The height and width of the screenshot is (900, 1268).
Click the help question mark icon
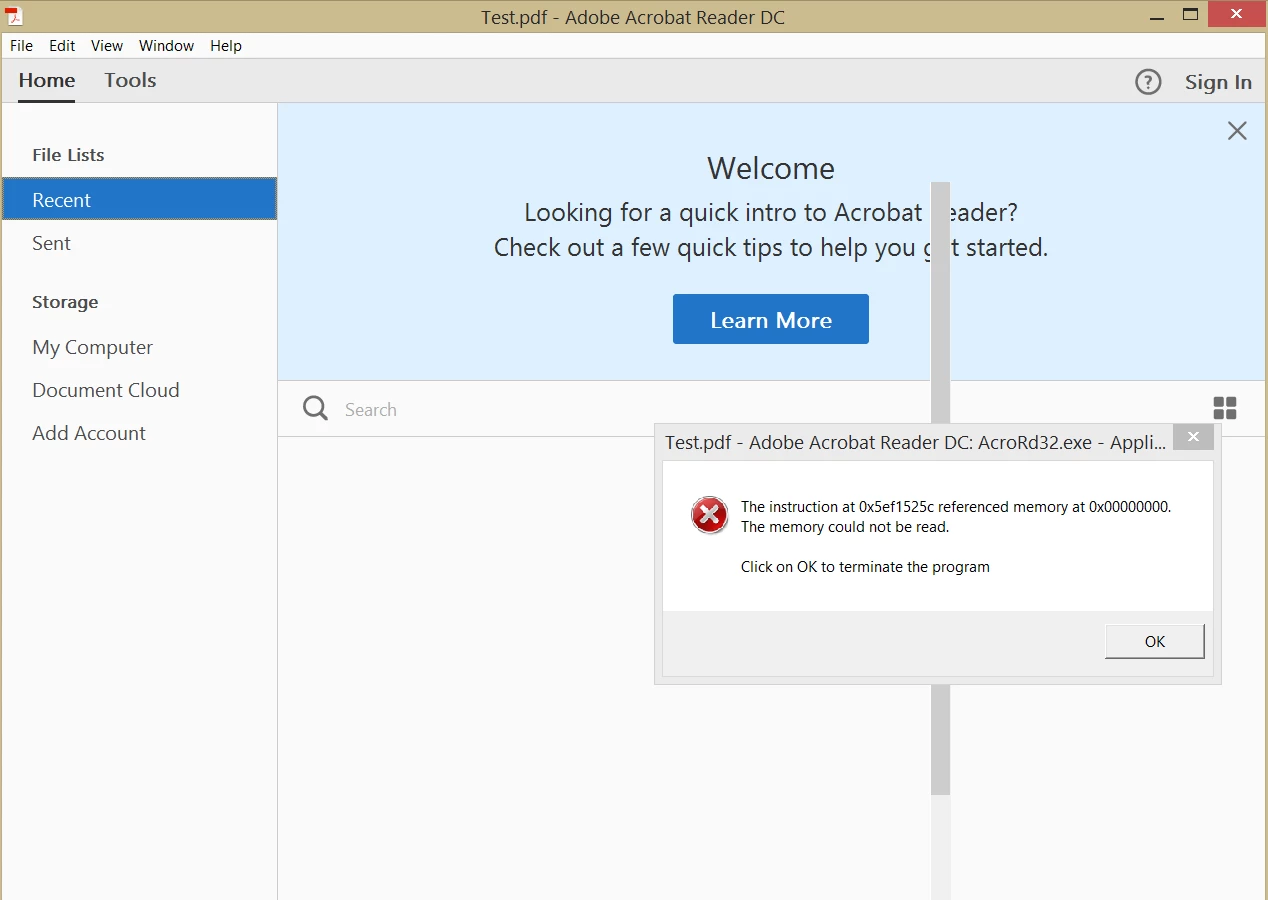pos(1148,82)
